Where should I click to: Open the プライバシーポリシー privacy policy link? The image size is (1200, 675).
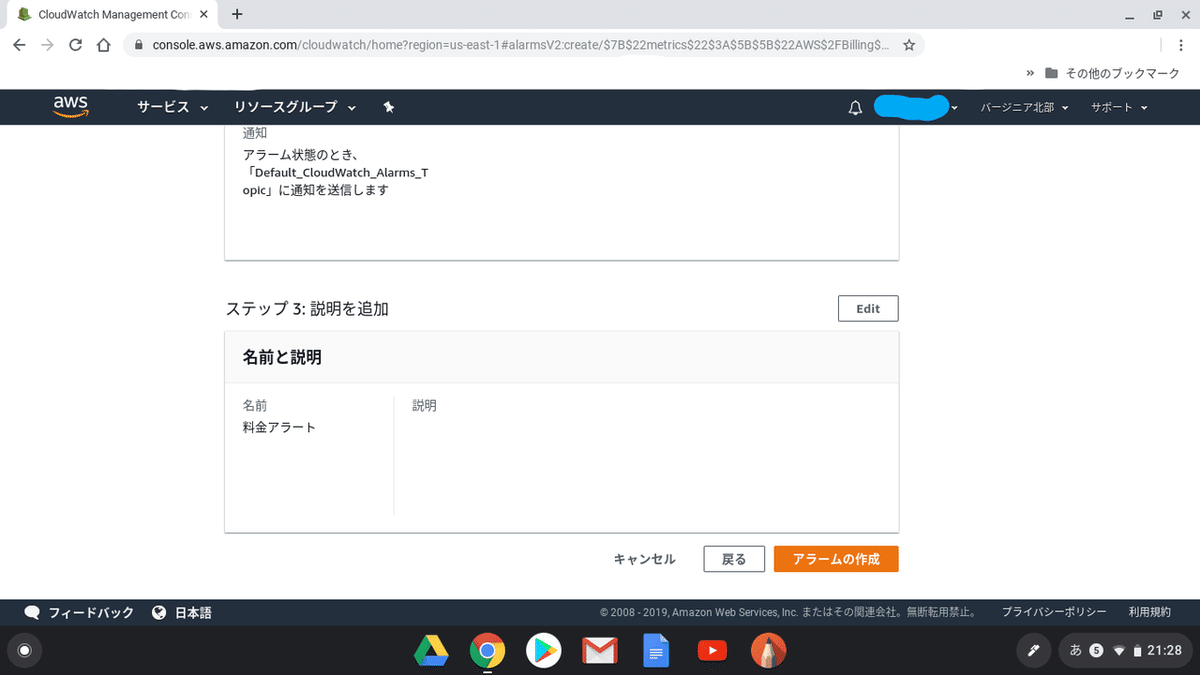(x=1054, y=611)
